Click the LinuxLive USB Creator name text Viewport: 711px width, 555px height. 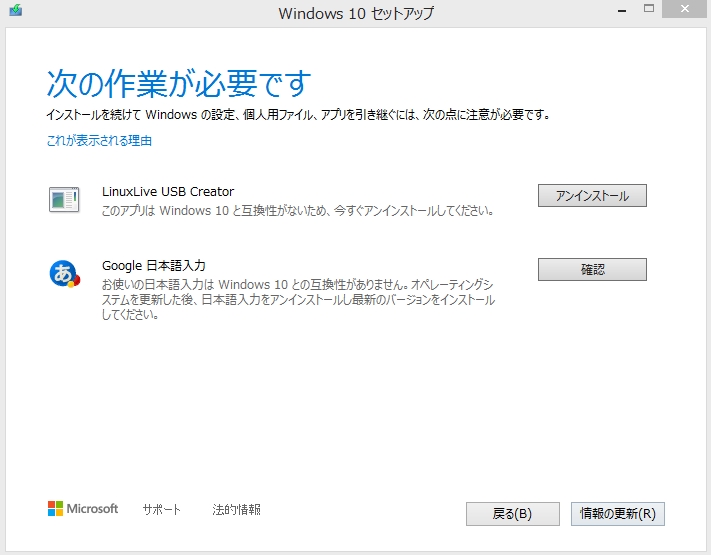pos(168,191)
